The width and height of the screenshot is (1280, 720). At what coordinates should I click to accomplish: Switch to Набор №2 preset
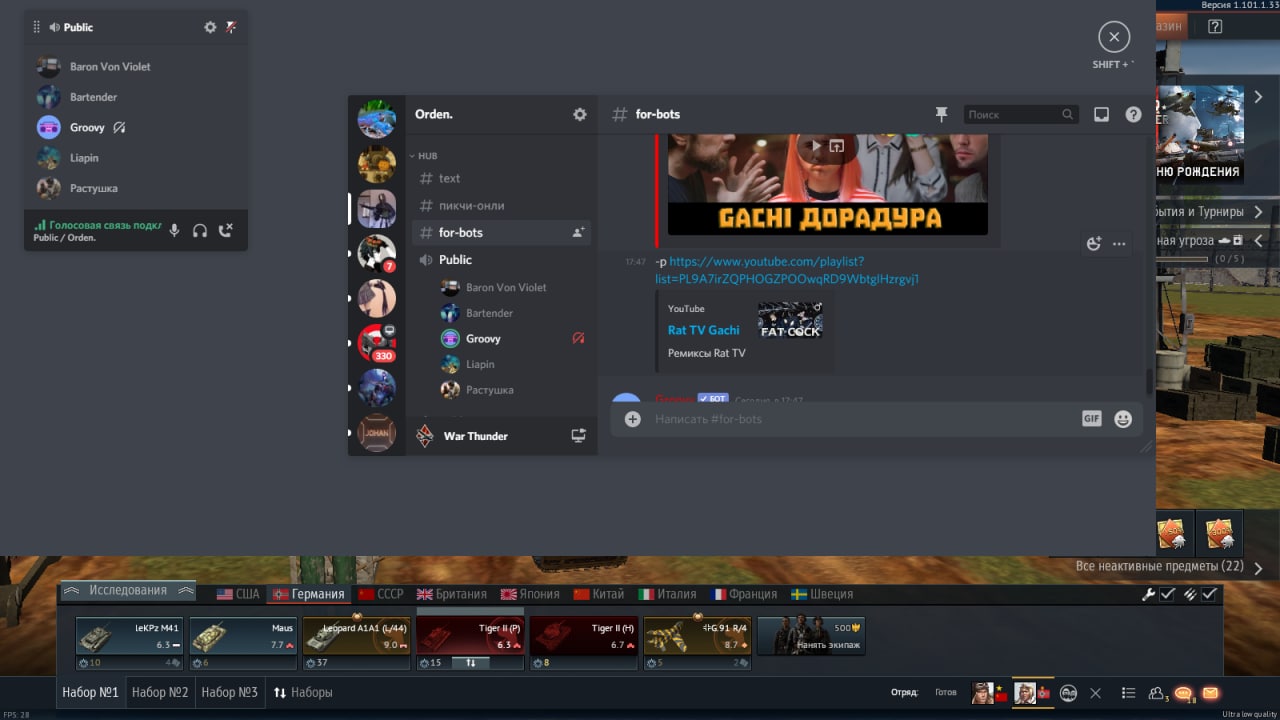(x=160, y=692)
